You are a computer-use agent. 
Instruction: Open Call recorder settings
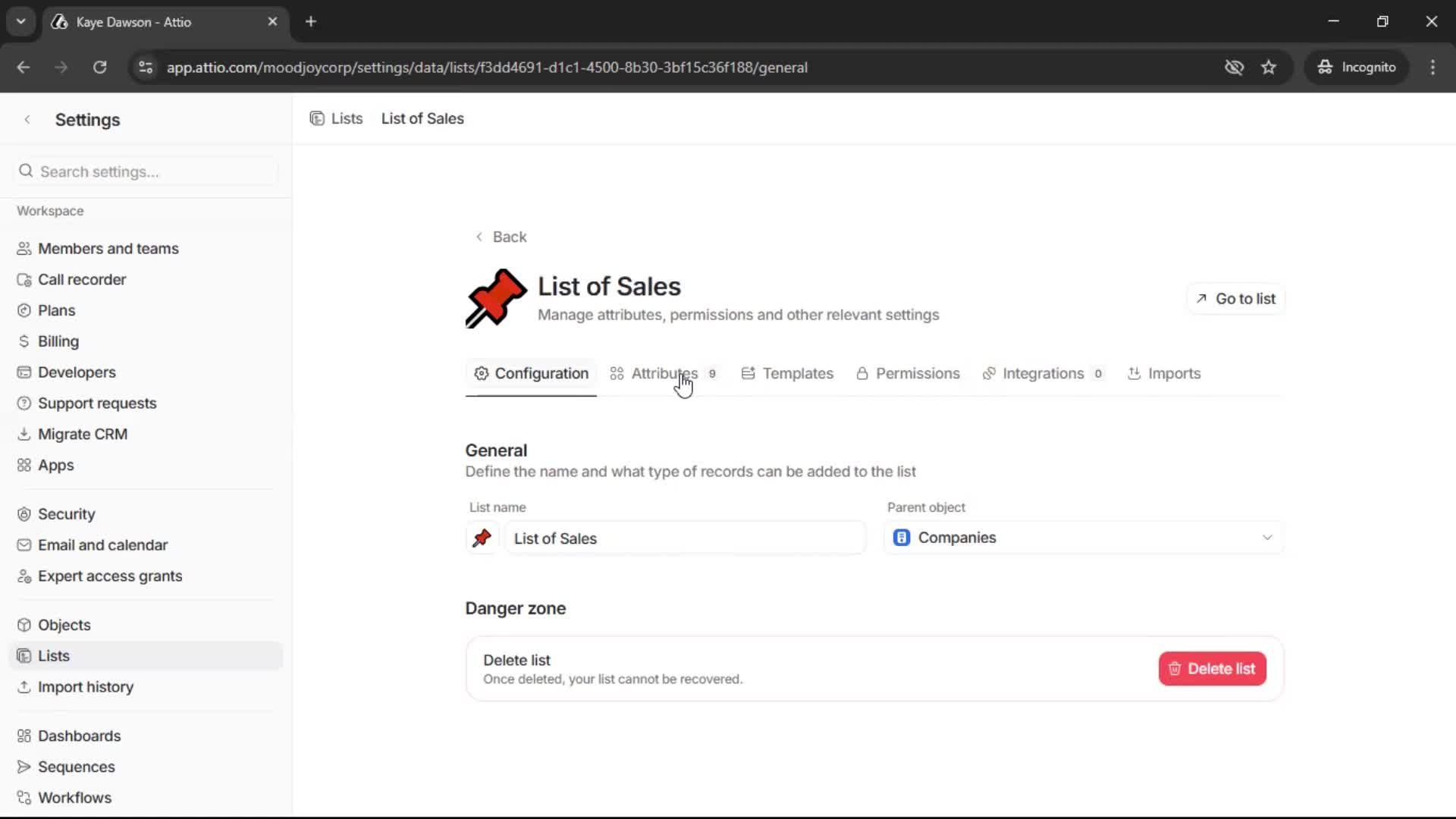[82, 279]
